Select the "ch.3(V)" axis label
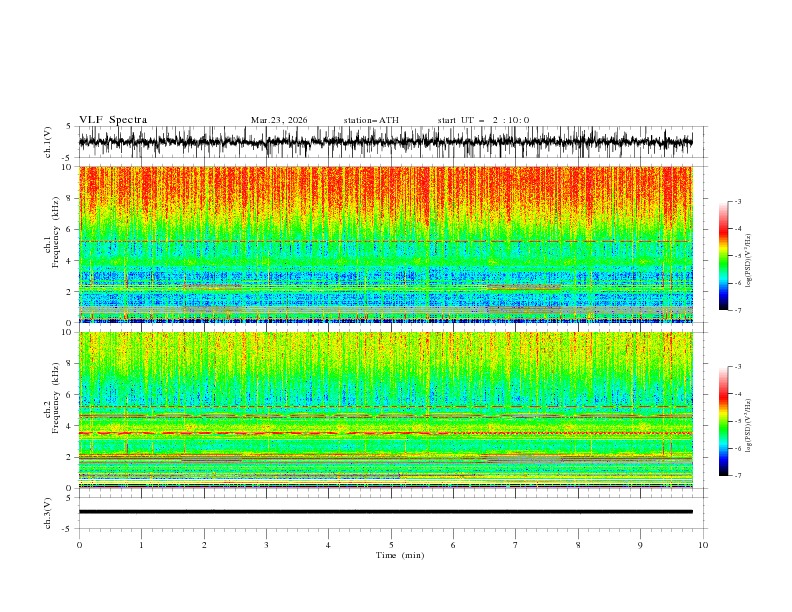Image resolution: width=792 pixels, height=612 pixels. 48,513
